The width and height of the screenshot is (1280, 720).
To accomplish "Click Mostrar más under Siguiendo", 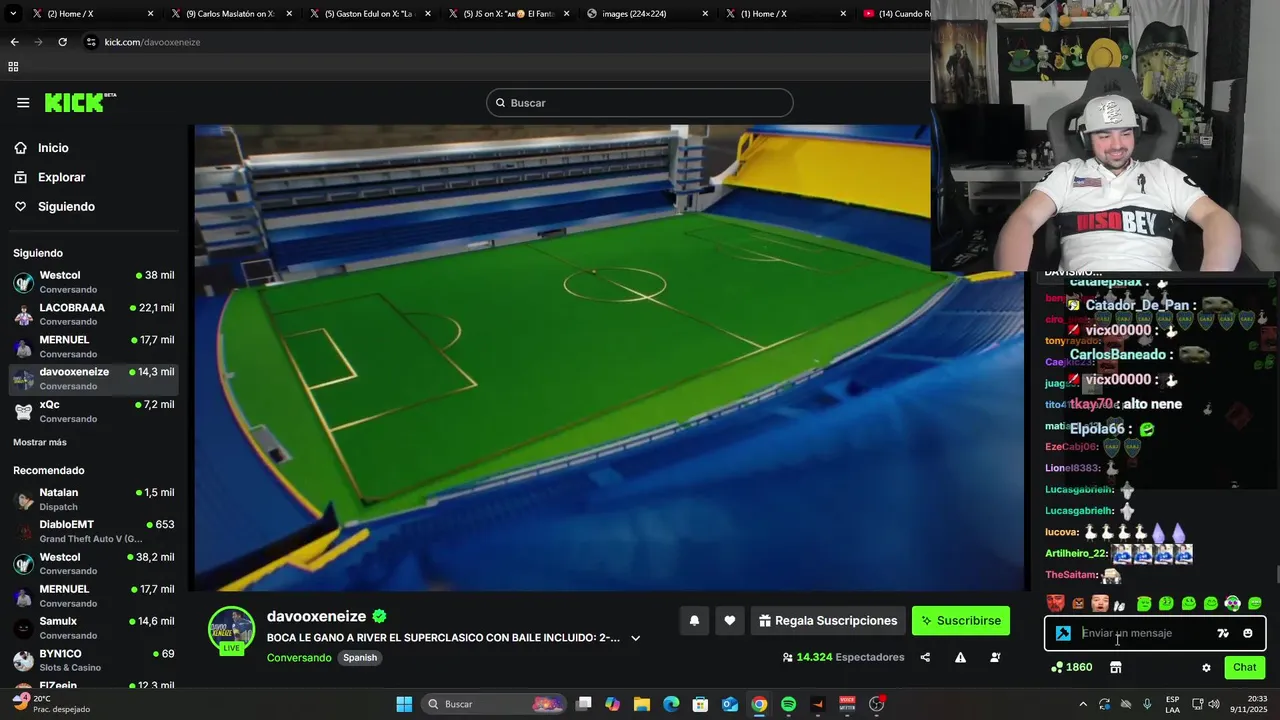I will click(40, 442).
